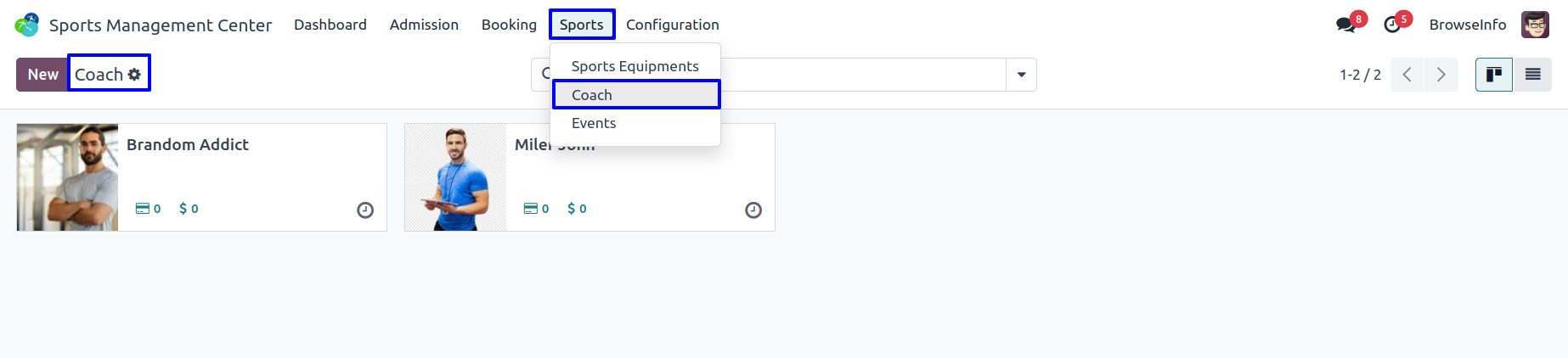Click Miler John's activity clock icon
Viewport: 1568px width, 358px height.
(753, 210)
